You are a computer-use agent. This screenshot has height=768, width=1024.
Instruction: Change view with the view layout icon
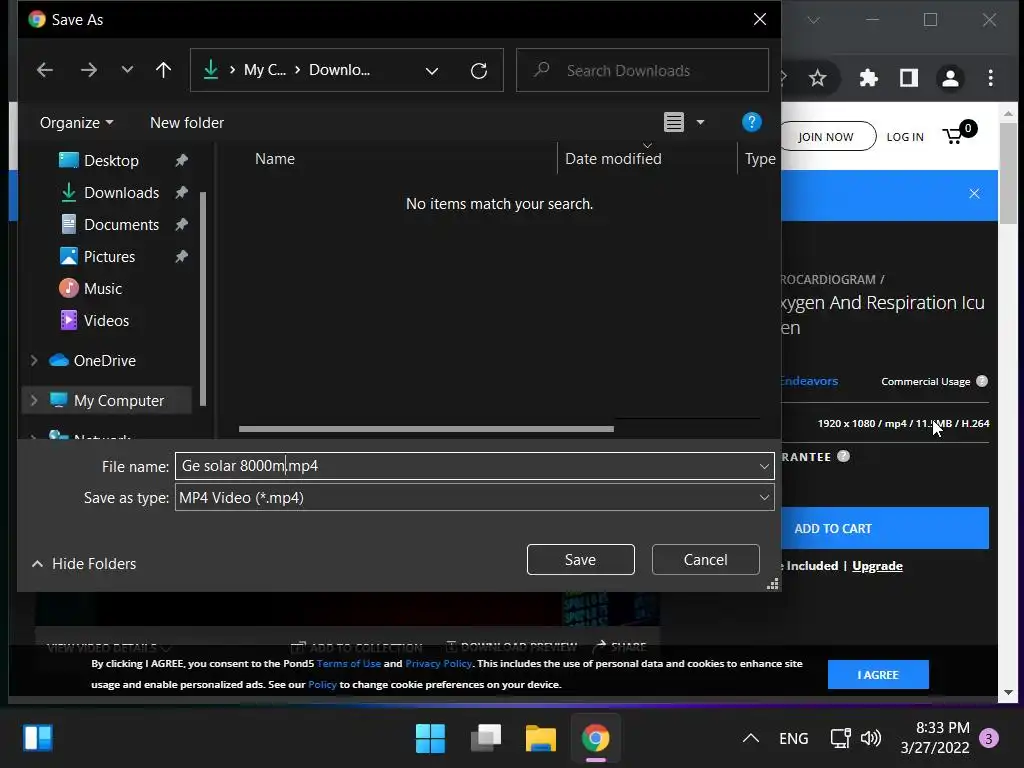click(x=674, y=122)
